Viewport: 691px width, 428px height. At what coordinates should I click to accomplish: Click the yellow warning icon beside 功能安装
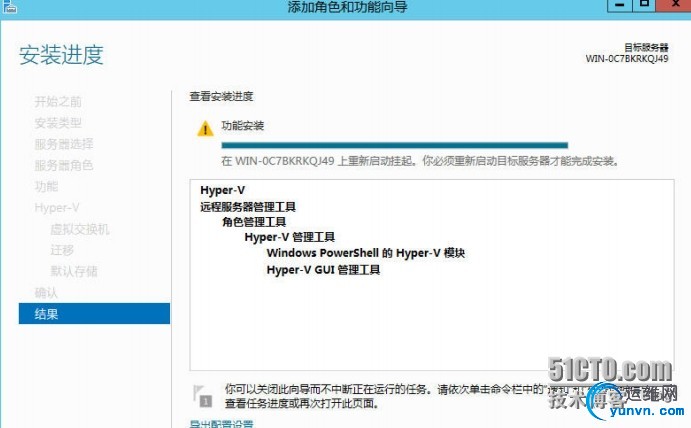(x=205, y=129)
